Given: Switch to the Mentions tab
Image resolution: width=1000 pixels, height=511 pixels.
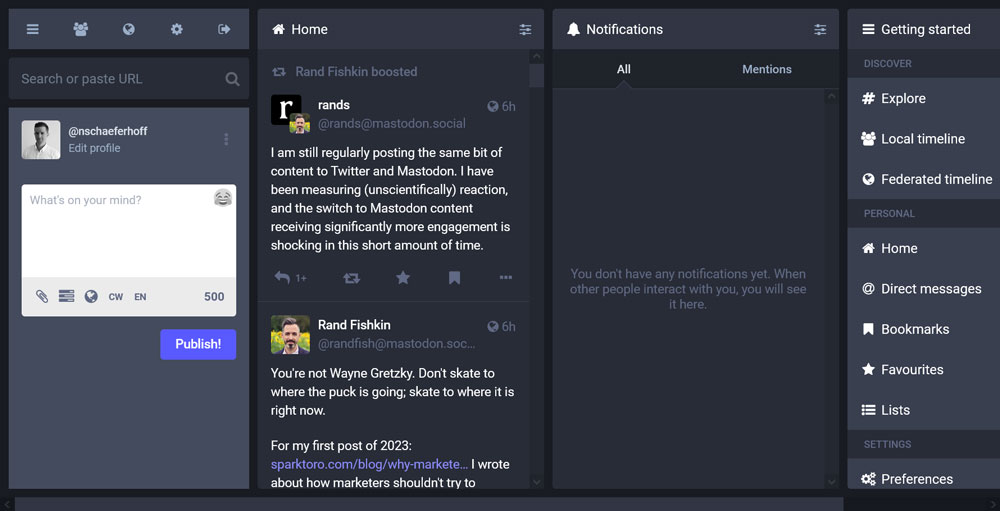Looking at the screenshot, I should (766, 69).
